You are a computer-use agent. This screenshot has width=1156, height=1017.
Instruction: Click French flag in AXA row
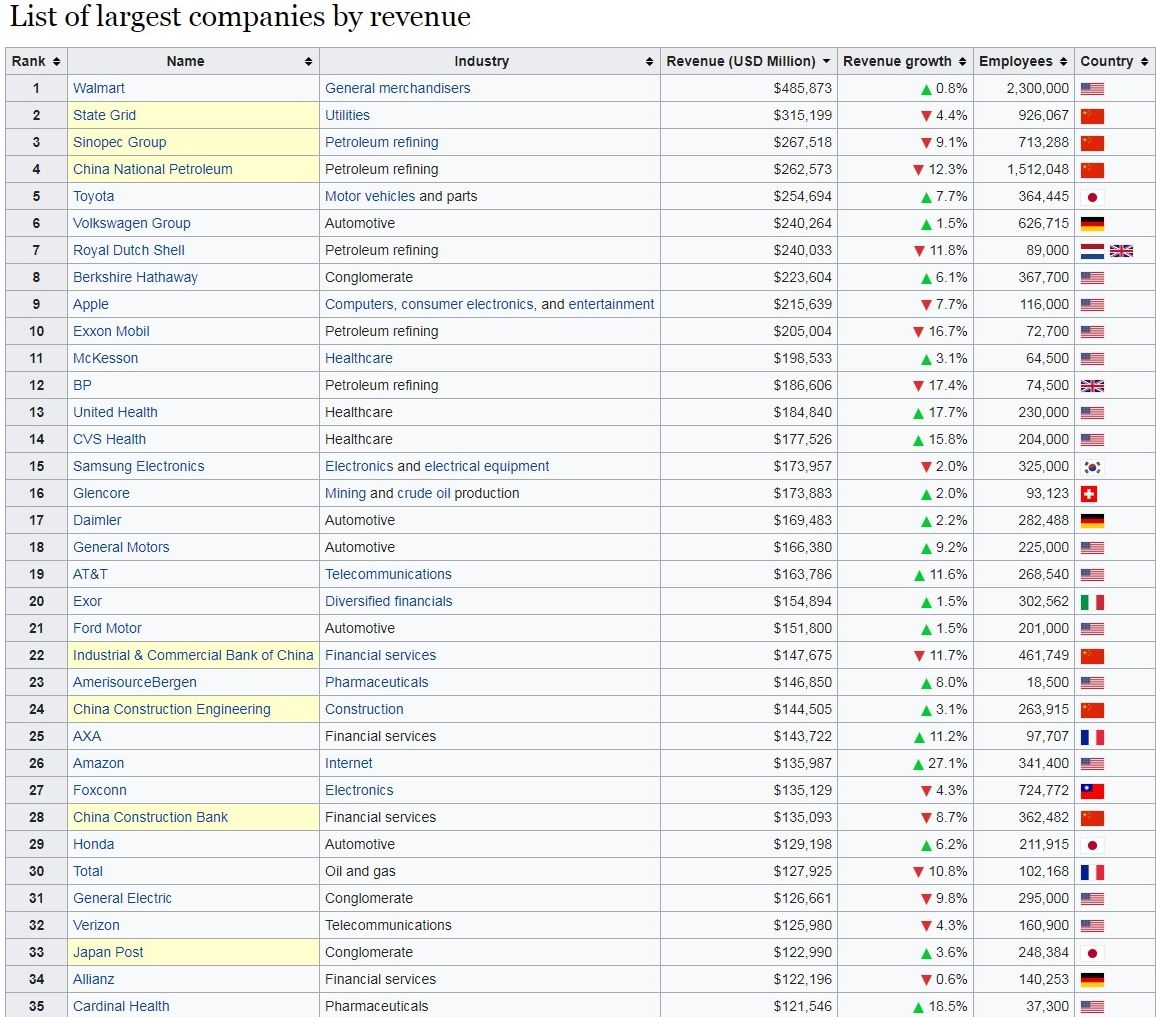(x=1092, y=737)
